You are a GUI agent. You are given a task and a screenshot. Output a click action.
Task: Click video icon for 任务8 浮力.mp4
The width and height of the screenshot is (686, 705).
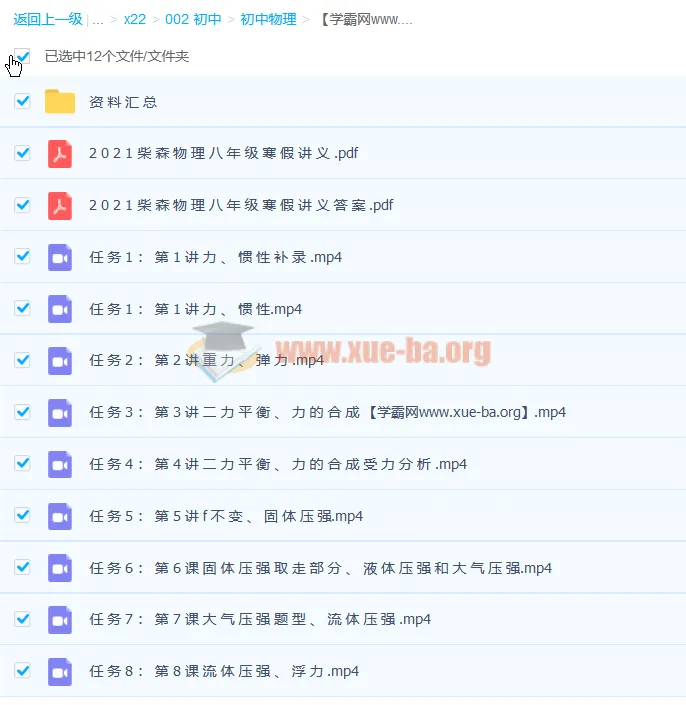coord(60,672)
